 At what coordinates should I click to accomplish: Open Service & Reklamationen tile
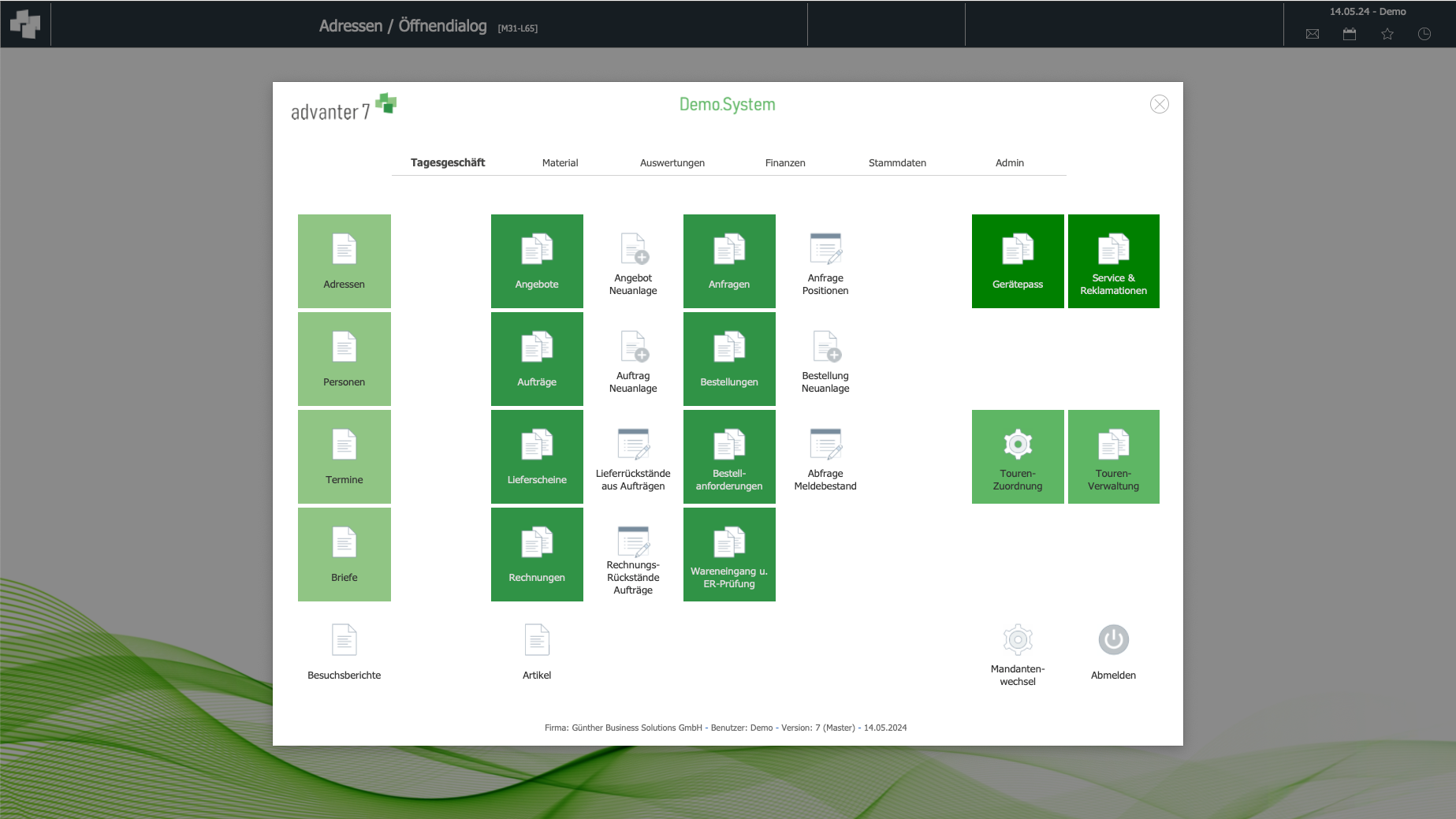pos(1113,261)
